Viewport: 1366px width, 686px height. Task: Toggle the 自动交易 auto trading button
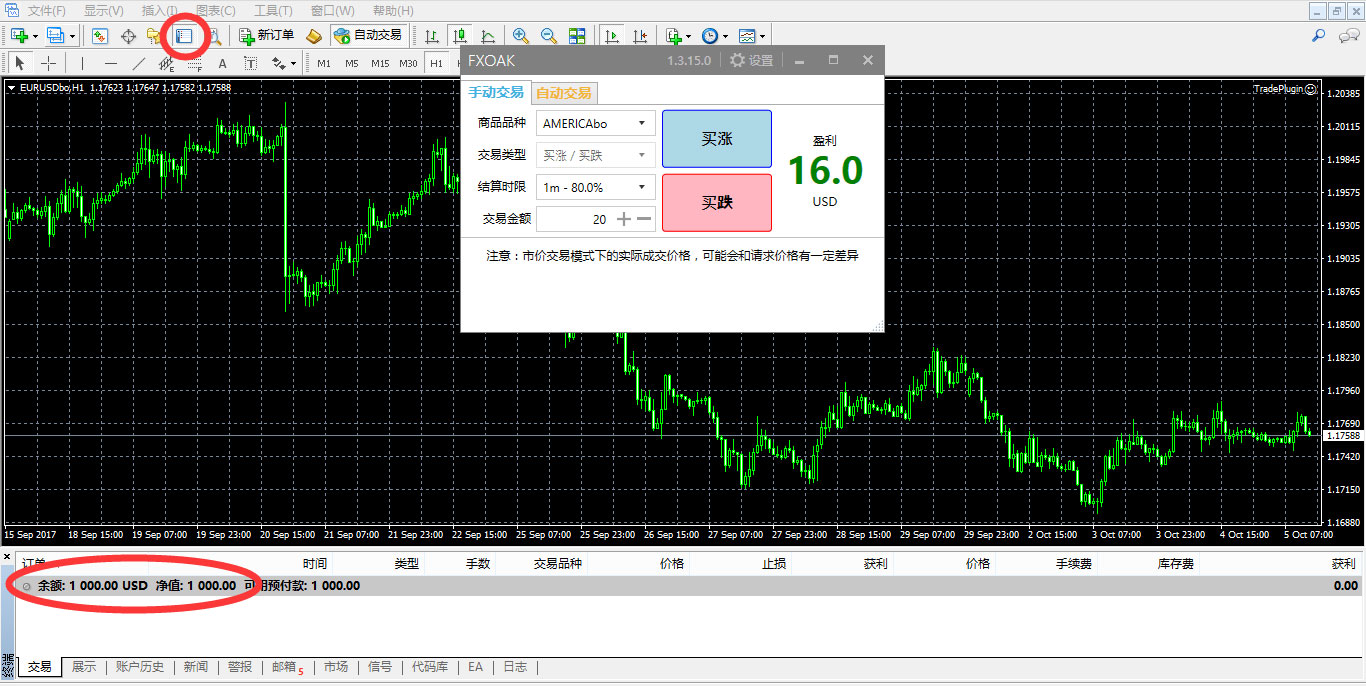368,35
